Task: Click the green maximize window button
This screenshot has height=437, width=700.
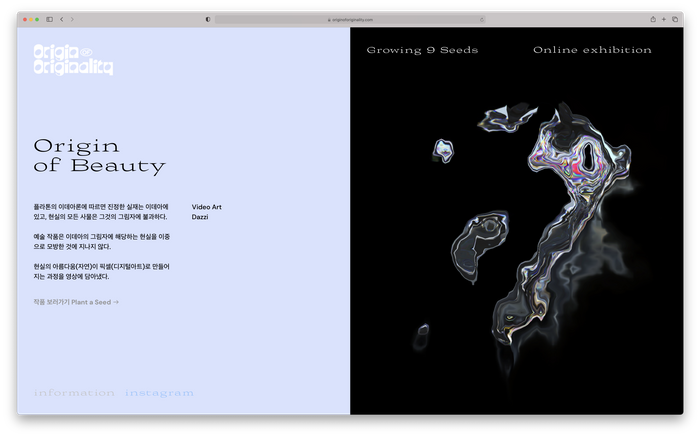Action: tap(38, 19)
